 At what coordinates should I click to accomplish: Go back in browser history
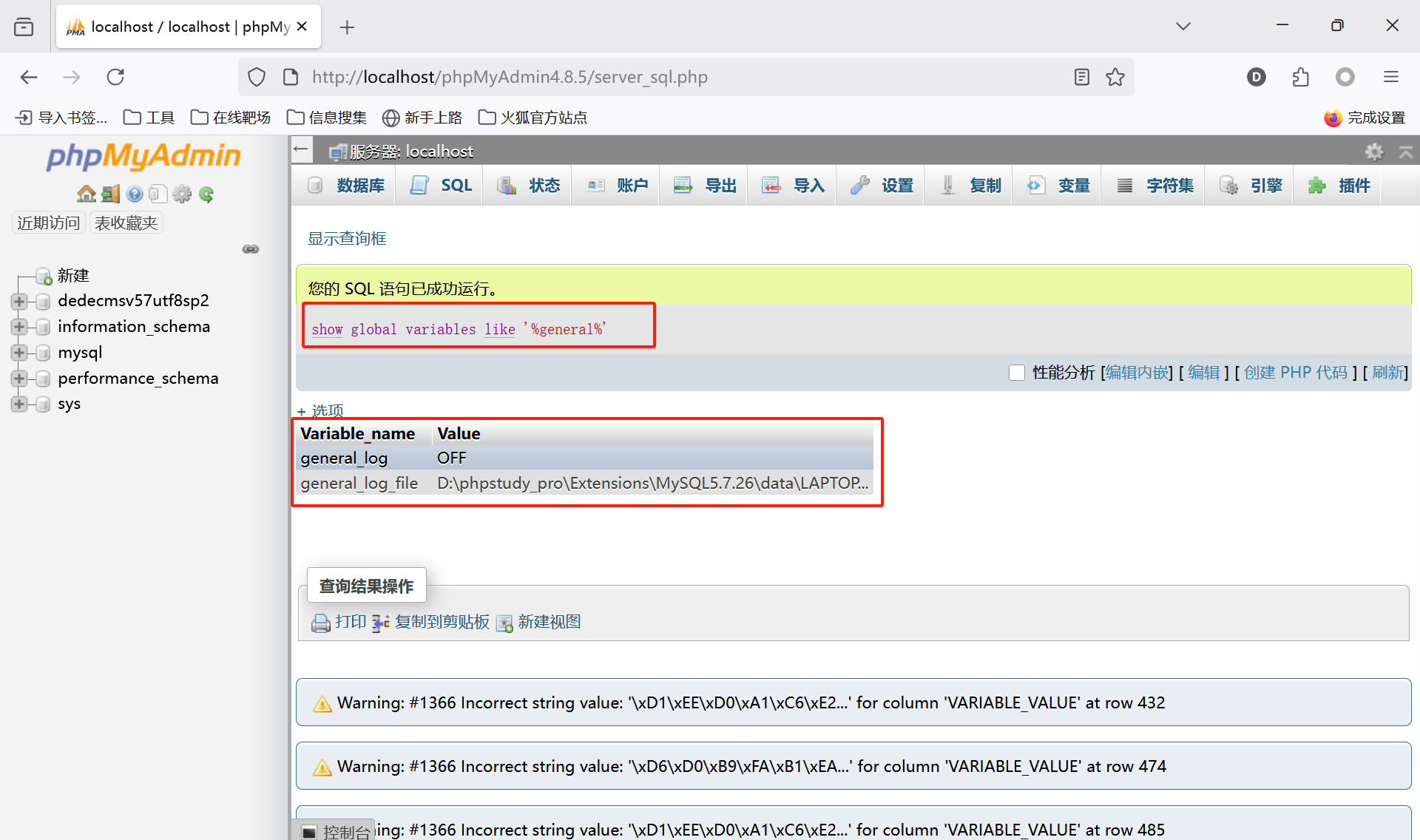[29, 77]
